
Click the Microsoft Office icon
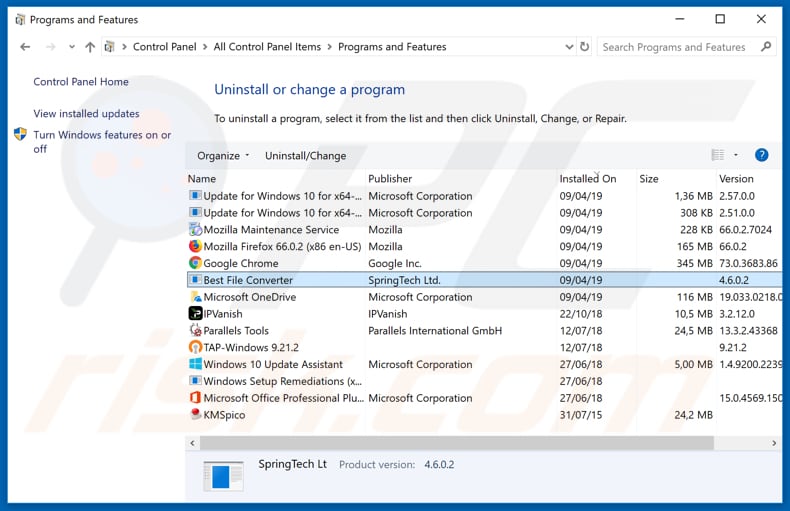click(x=195, y=398)
